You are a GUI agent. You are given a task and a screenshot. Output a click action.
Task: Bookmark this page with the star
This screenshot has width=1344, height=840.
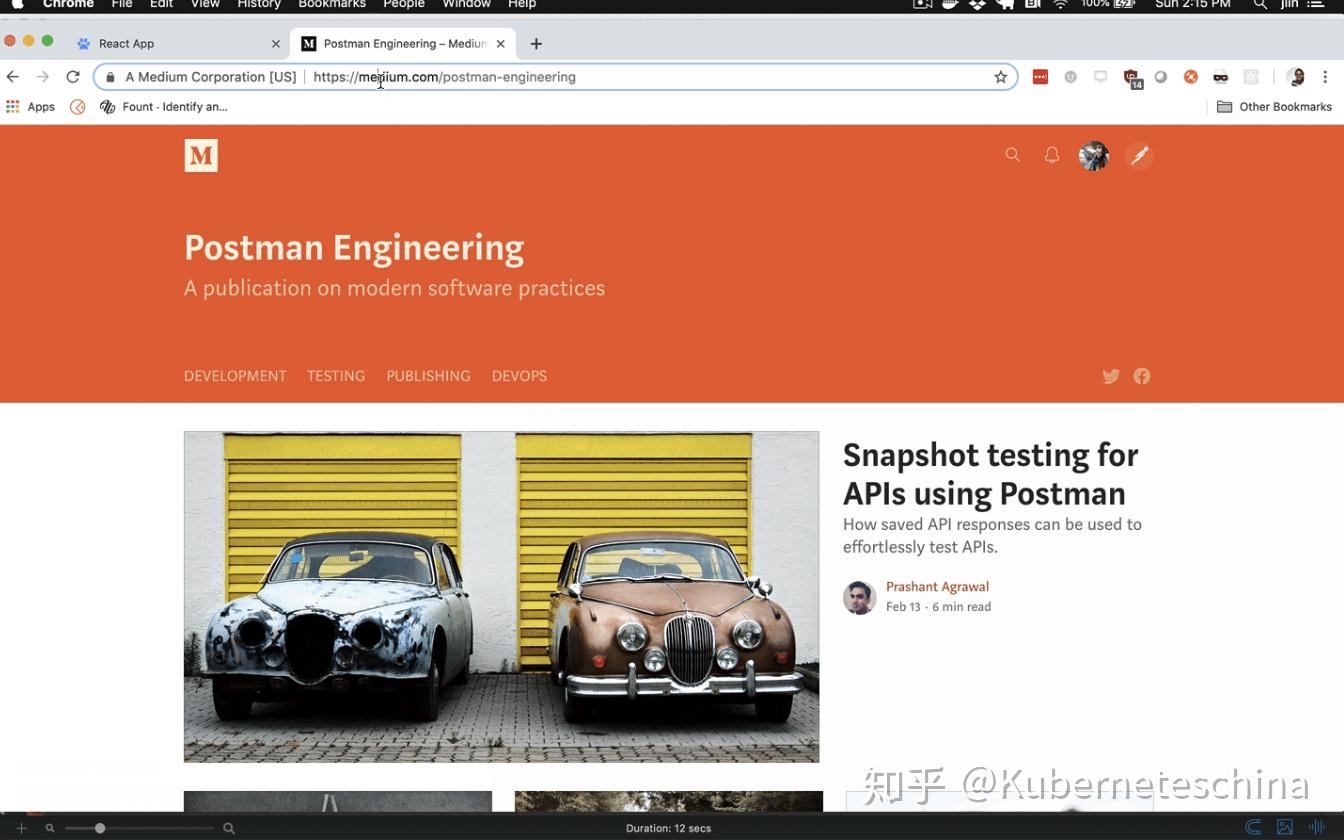1000,77
